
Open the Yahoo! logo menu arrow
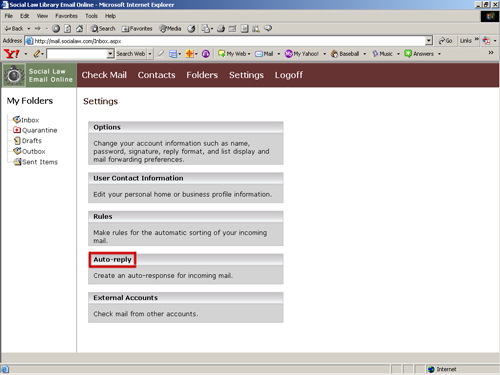[26, 54]
